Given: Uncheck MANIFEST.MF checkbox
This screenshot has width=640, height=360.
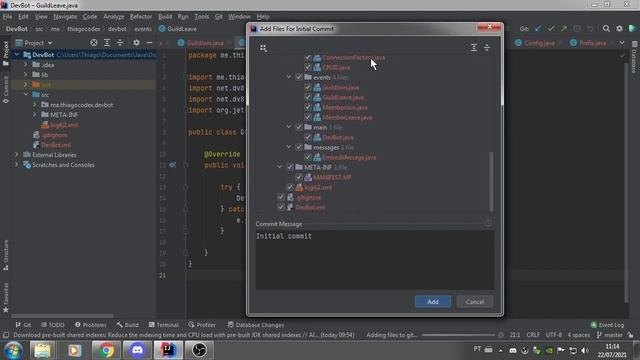Looking at the screenshot, I should click(x=299, y=177).
